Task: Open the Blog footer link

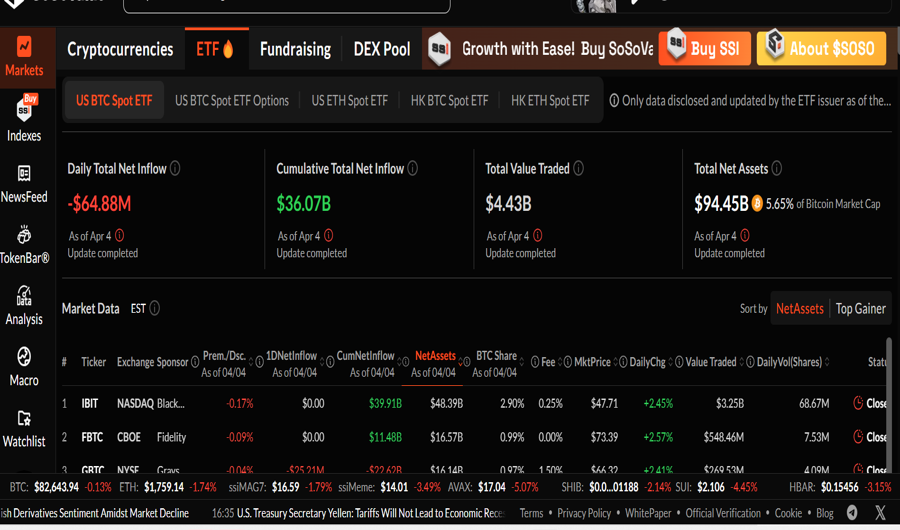Action: pos(825,513)
